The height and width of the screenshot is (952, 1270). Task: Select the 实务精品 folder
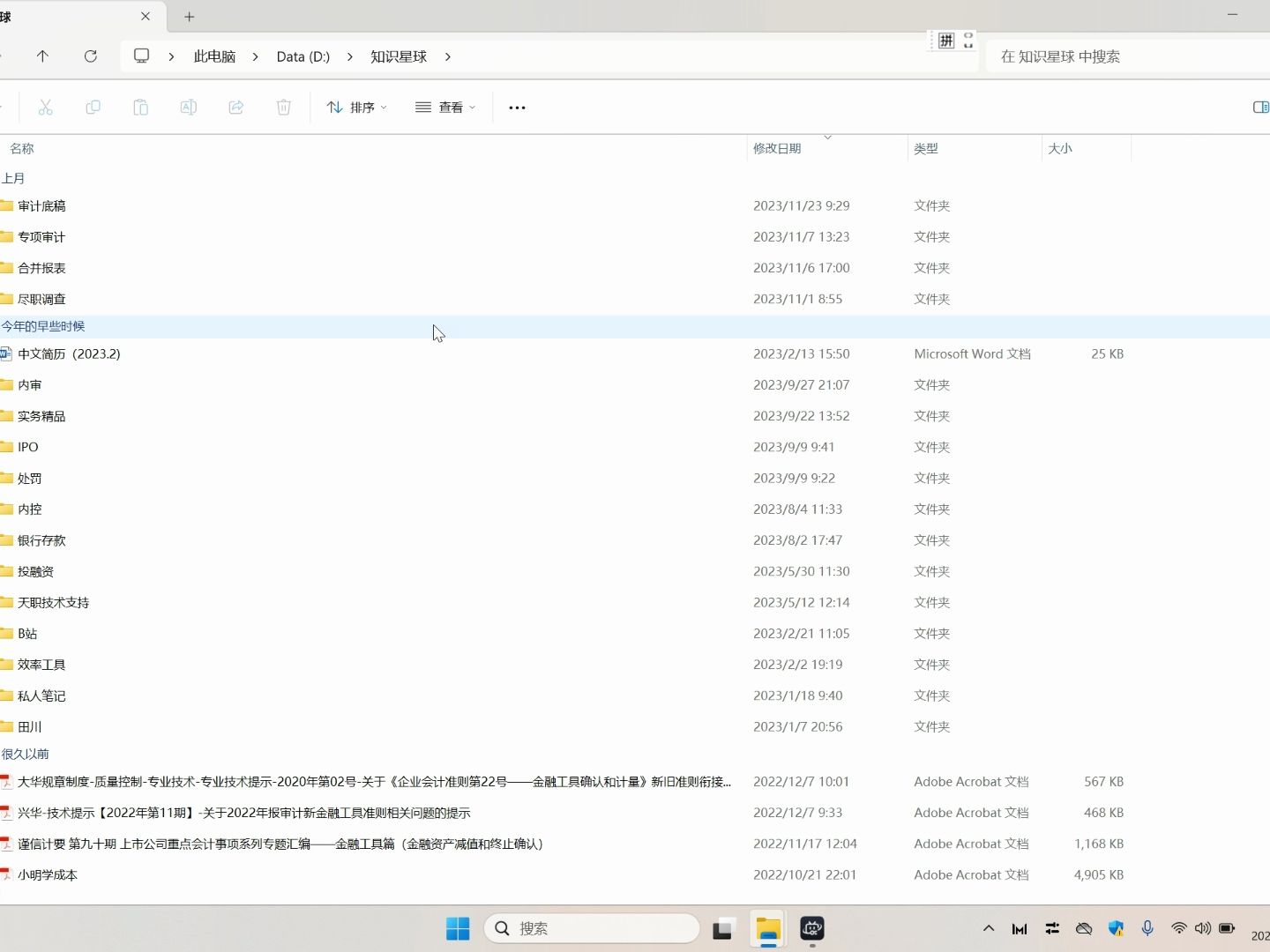41,416
